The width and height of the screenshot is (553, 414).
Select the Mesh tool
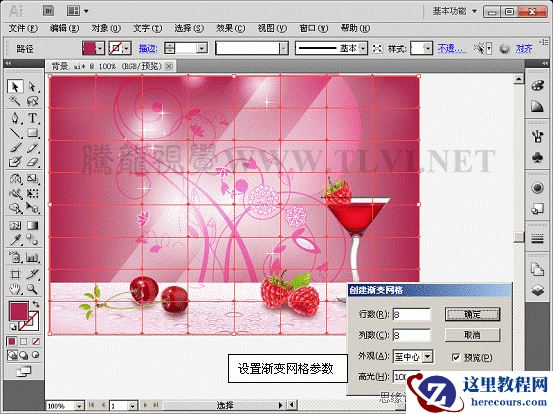(15, 225)
